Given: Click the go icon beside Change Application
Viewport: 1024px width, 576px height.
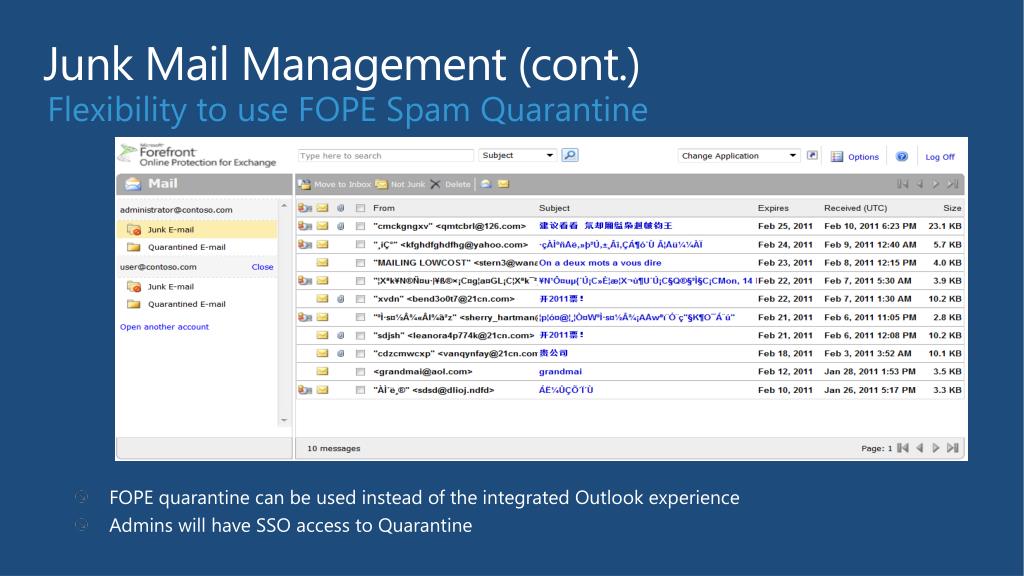Looking at the screenshot, I should (x=812, y=155).
